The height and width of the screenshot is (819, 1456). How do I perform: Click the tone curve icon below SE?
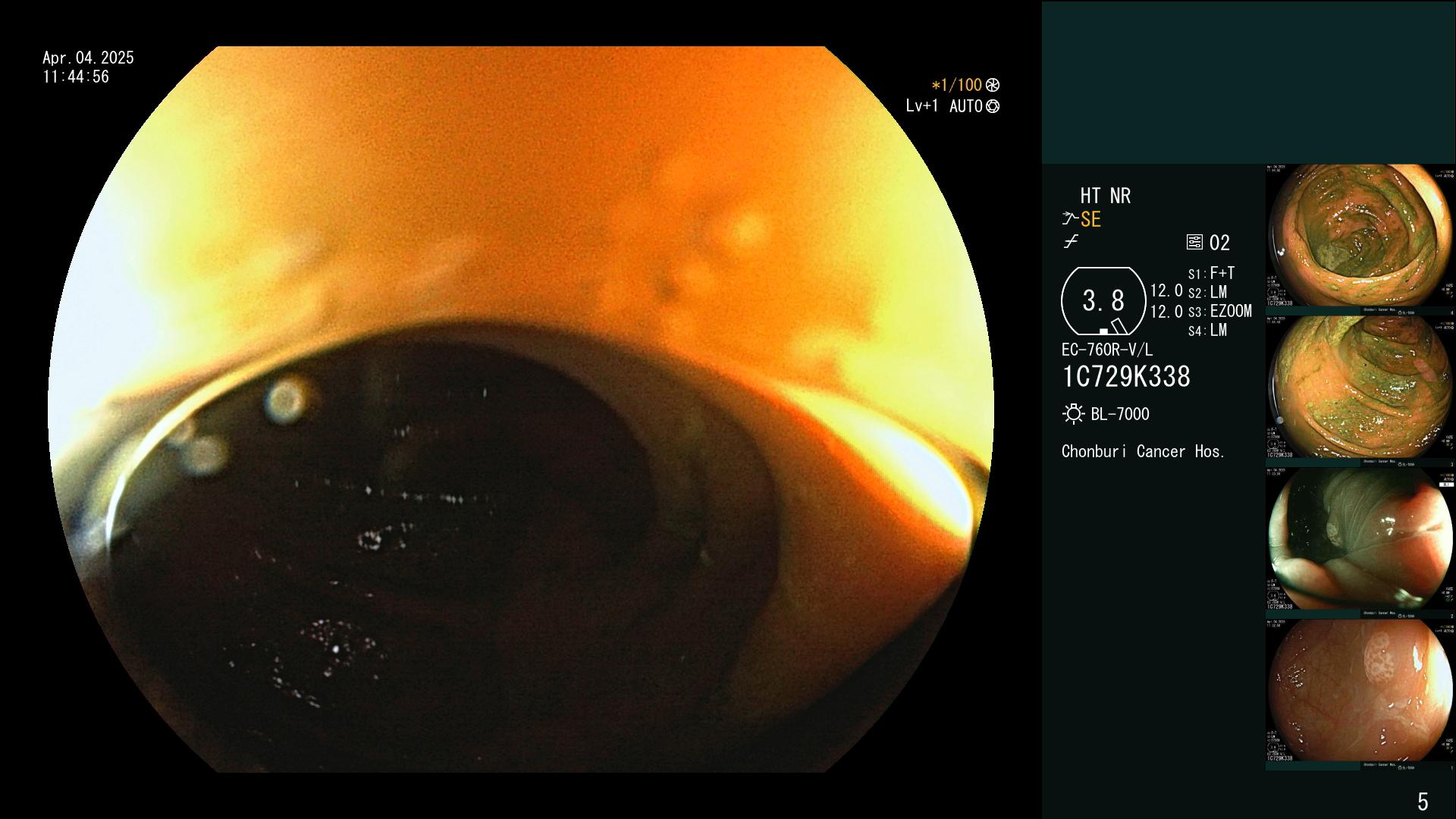(x=1071, y=242)
